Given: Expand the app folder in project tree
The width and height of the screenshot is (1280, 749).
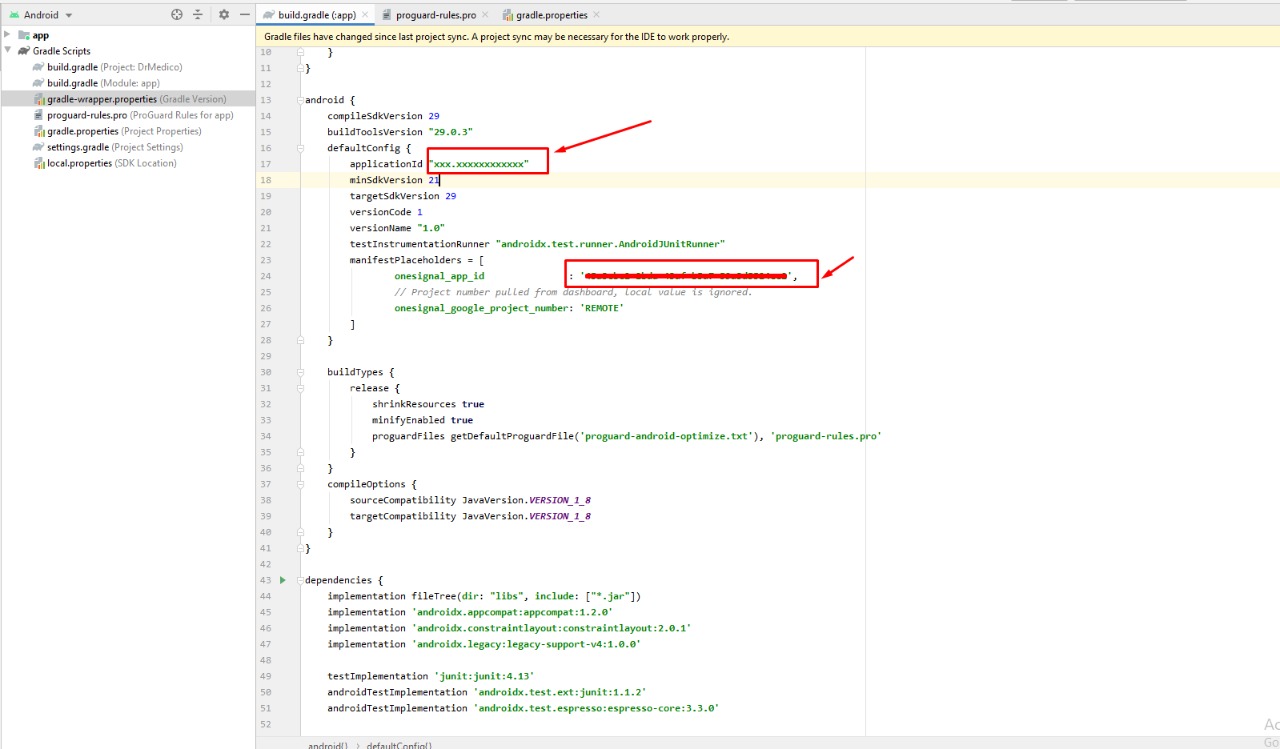Looking at the screenshot, I should [x=8, y=35].
